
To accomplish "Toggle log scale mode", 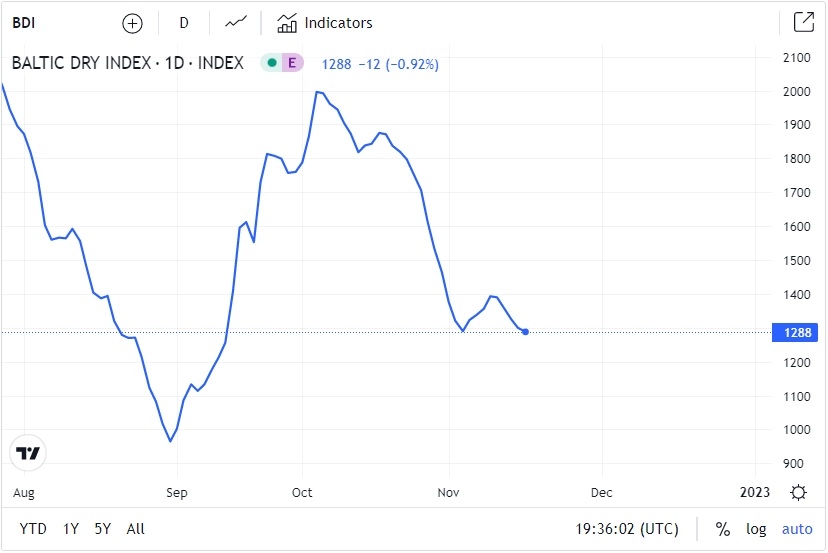I will (x=756, y=529).
